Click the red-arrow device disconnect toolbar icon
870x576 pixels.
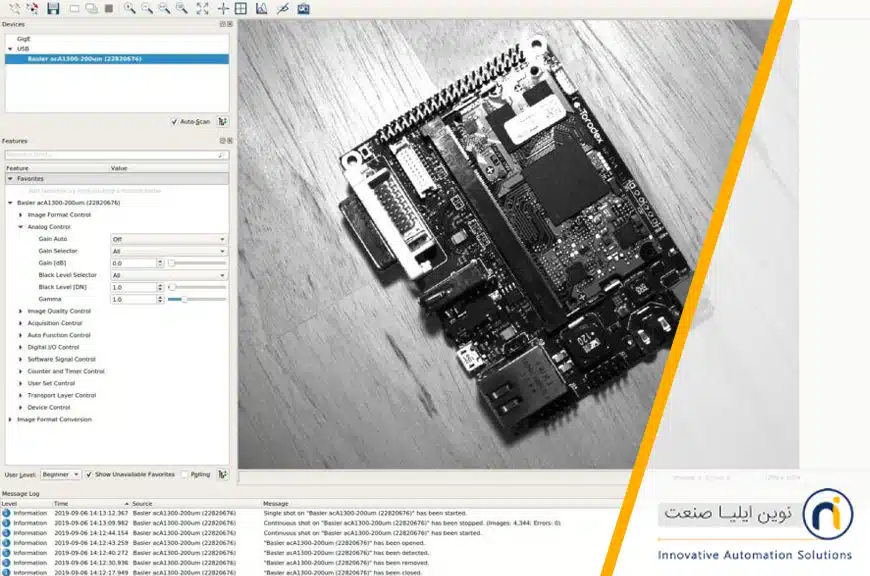pos(33,8)
